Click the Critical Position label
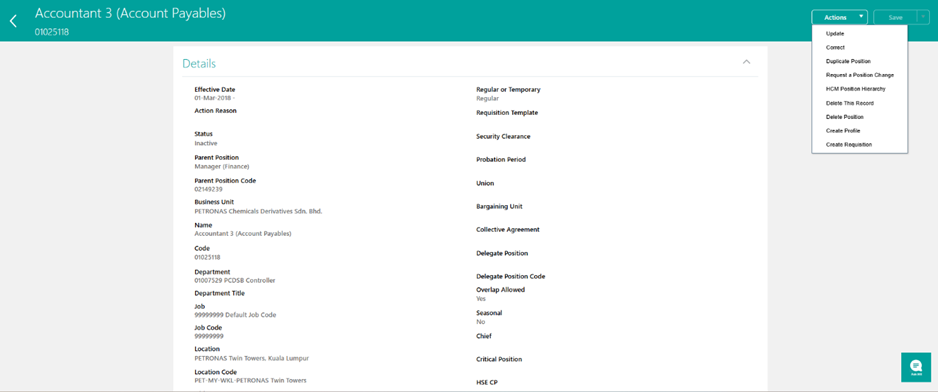Image resolution: width=938 pixels, height=392 pixels. point(499,359)
